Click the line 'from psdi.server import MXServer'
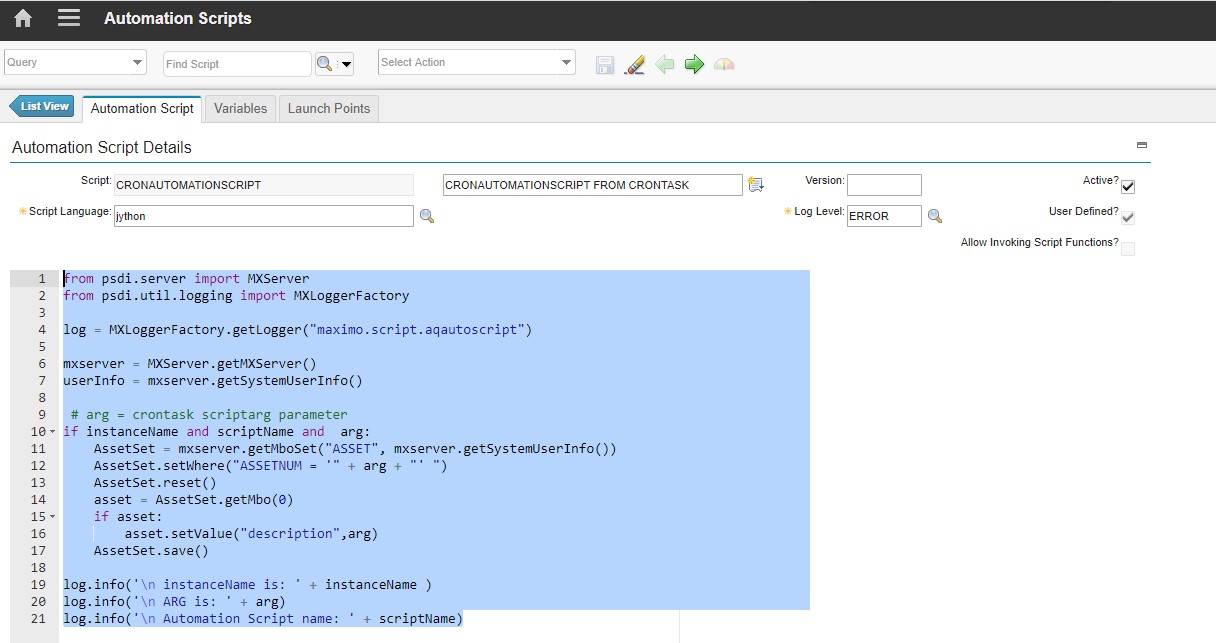 [x=186, y=279]
